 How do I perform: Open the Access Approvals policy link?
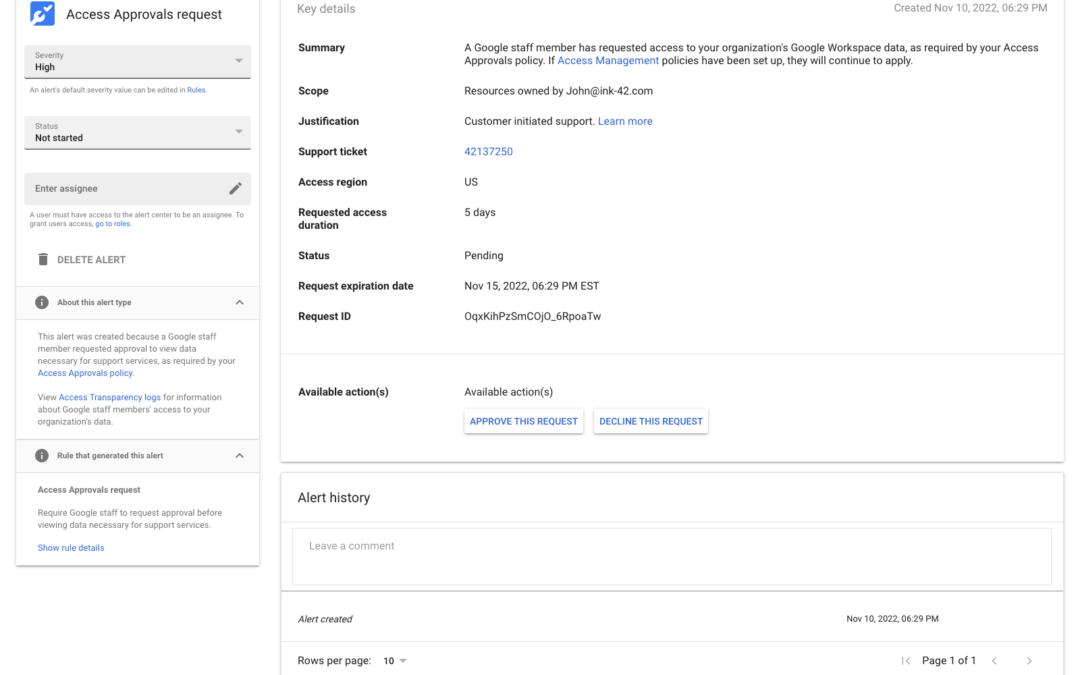85,373
